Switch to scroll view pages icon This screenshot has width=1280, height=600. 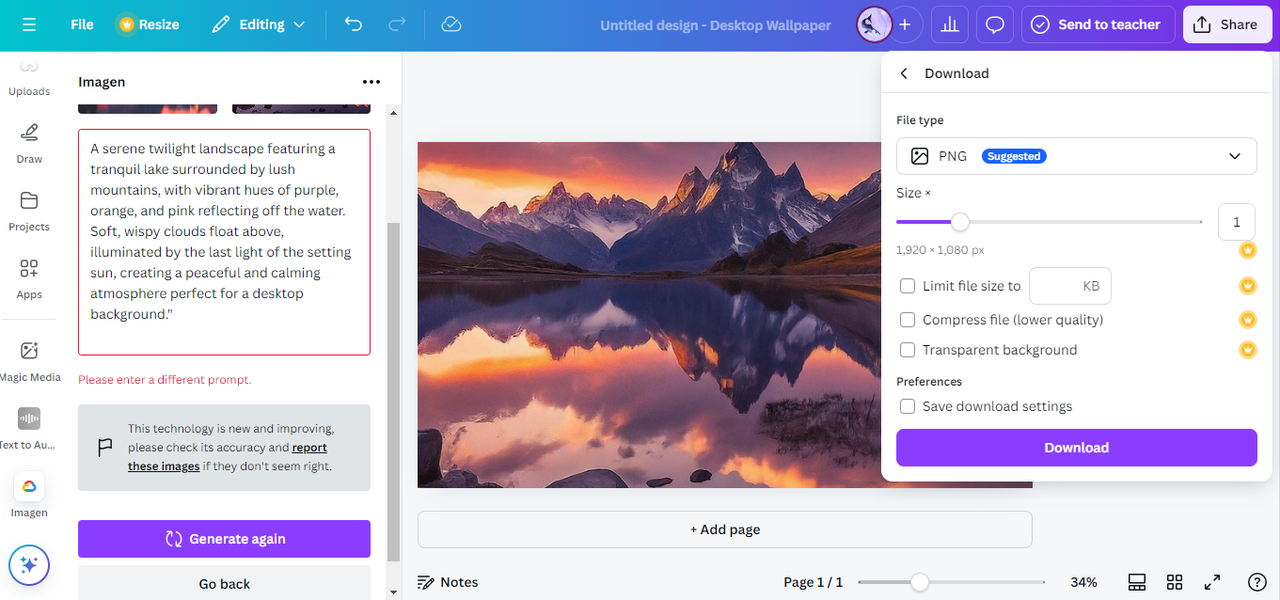coord(1136,582)
